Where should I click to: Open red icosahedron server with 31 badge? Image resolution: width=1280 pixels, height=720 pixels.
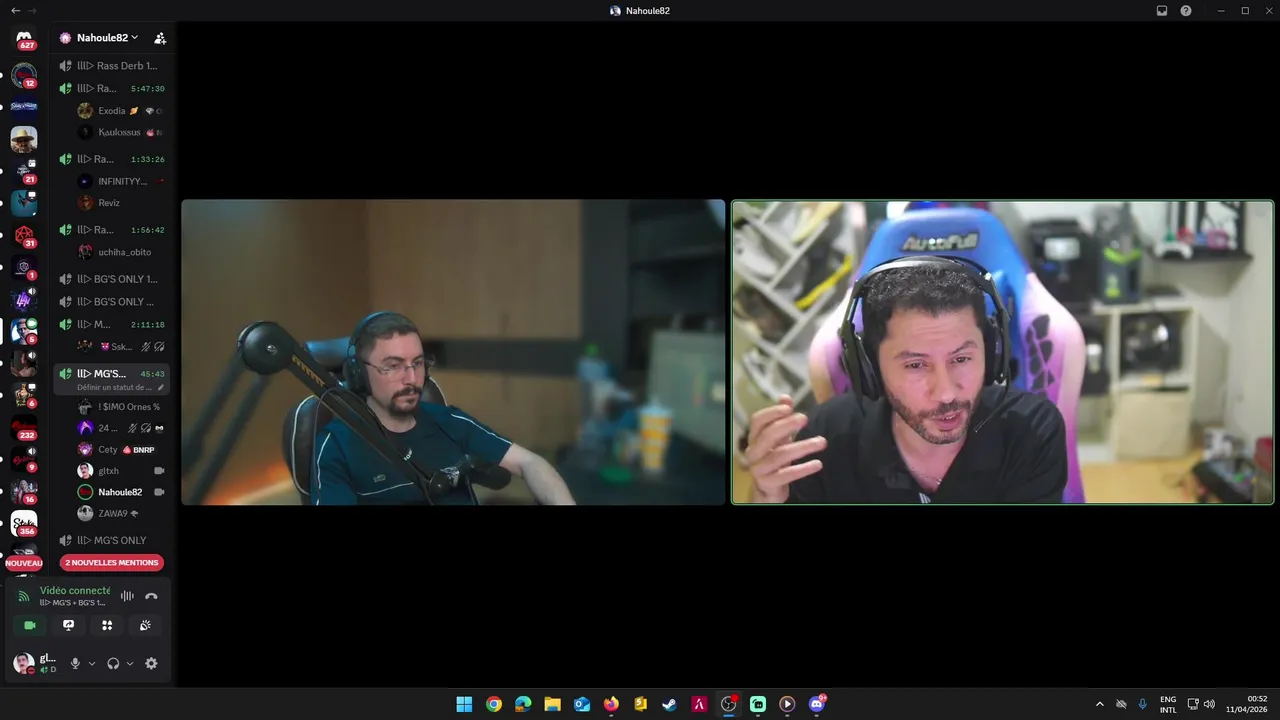[x=24, y=236]
